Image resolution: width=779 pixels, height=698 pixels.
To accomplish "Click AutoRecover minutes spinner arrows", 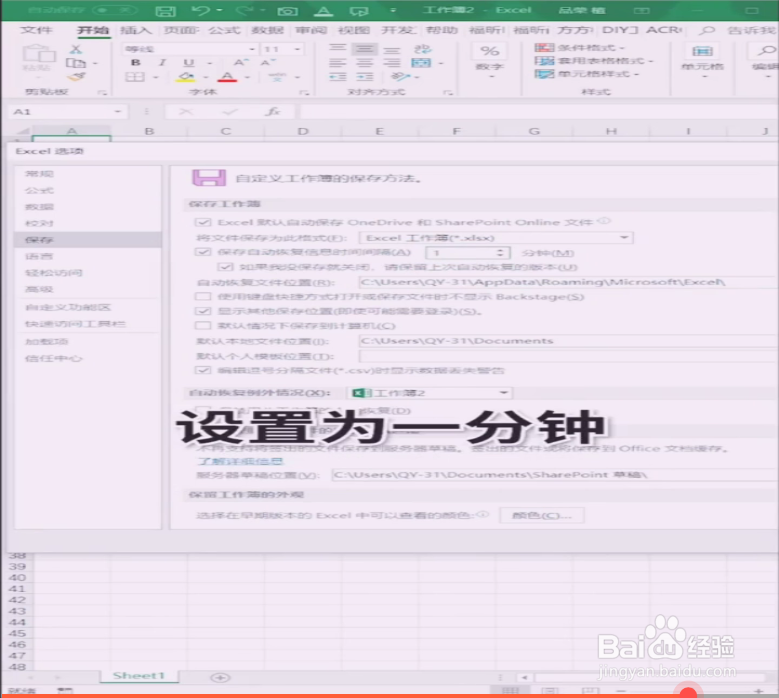I will click(500, 252).
